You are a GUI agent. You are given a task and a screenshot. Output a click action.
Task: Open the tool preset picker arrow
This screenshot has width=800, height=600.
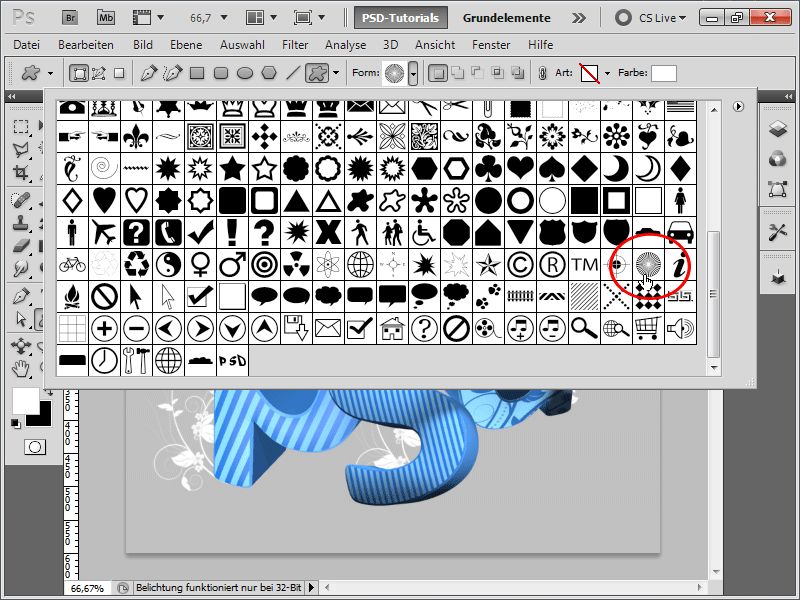point(50,73)
